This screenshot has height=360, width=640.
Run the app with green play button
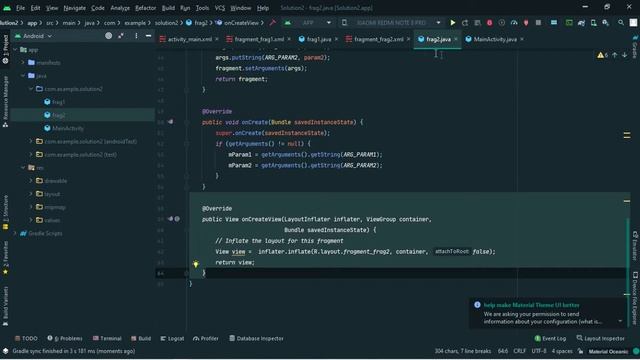452,23
